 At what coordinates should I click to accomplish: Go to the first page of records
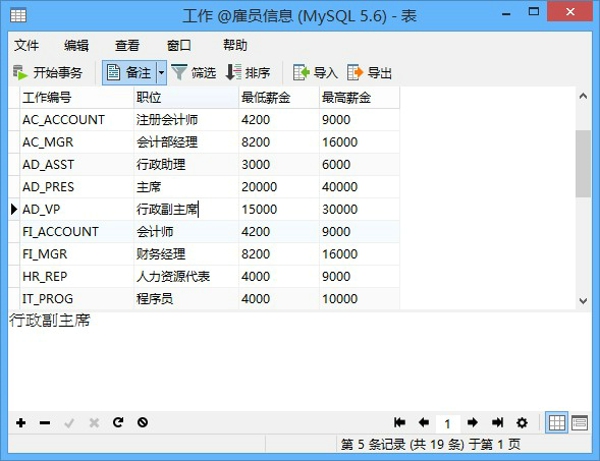[x=400, y=423]
